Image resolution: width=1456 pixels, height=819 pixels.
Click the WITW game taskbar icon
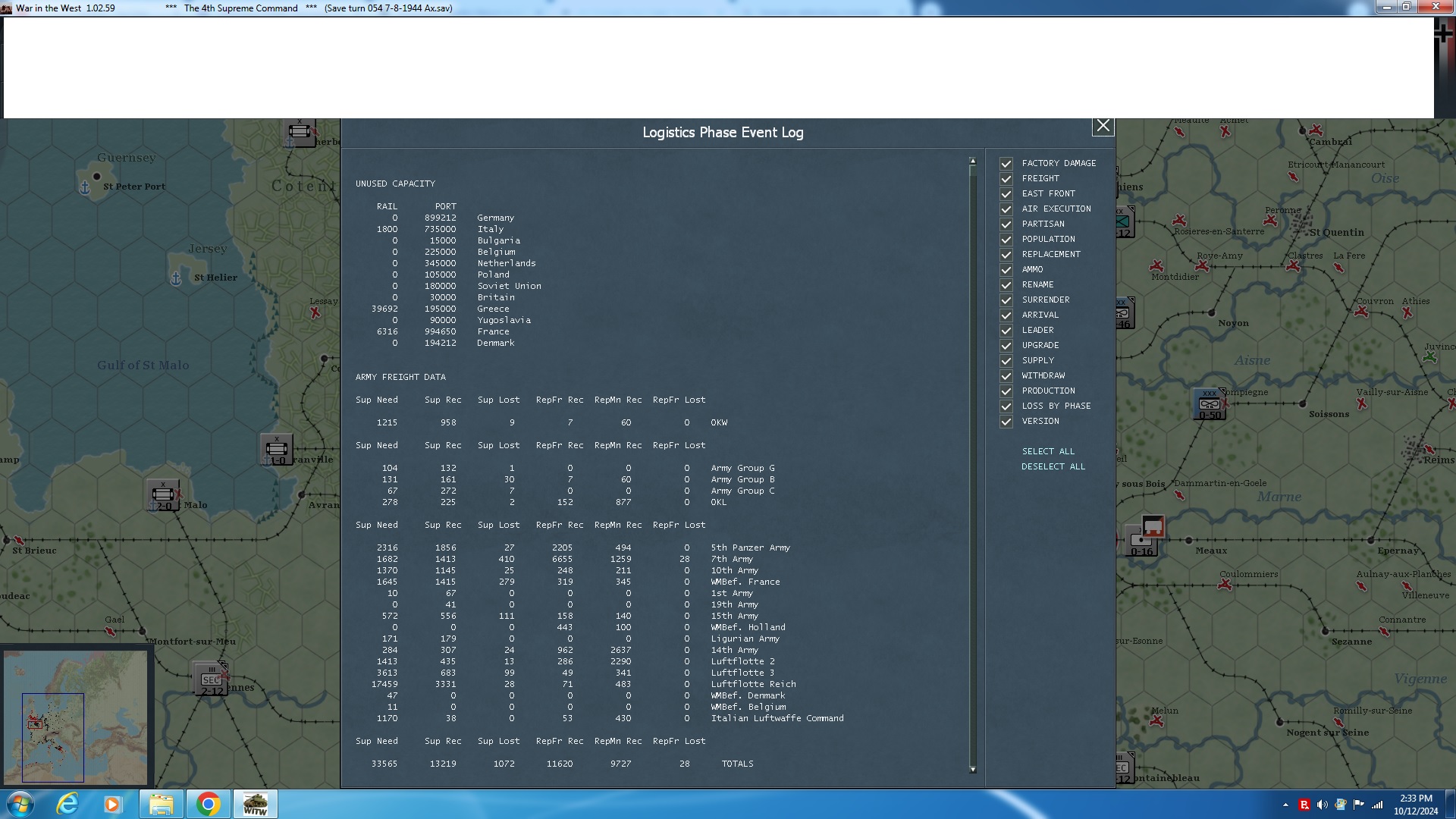tap(255, 804)
